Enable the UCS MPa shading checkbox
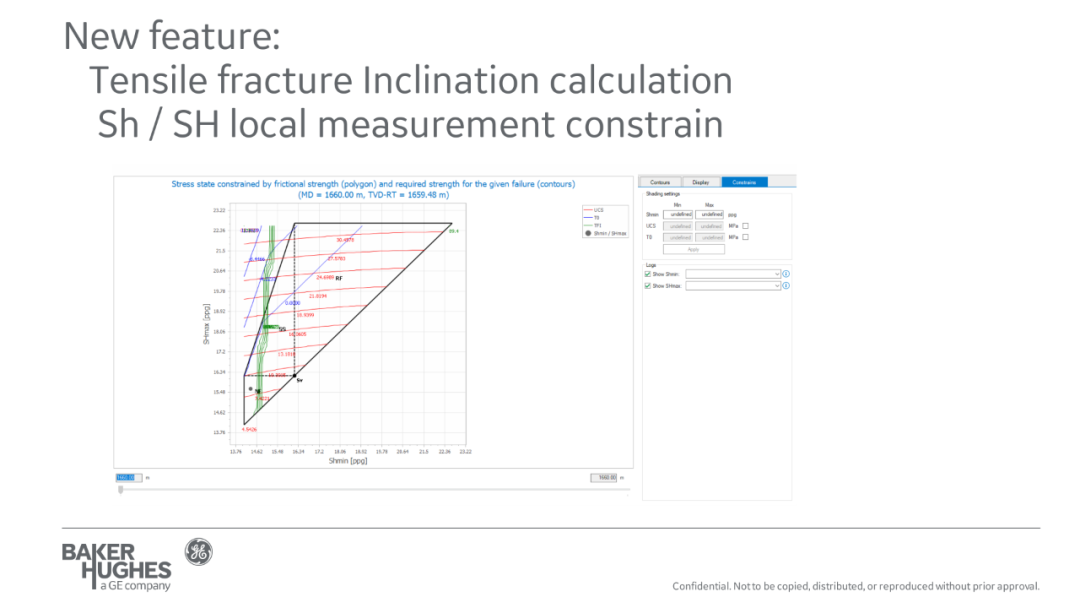The image size is (1080, 608). (745, 226)
